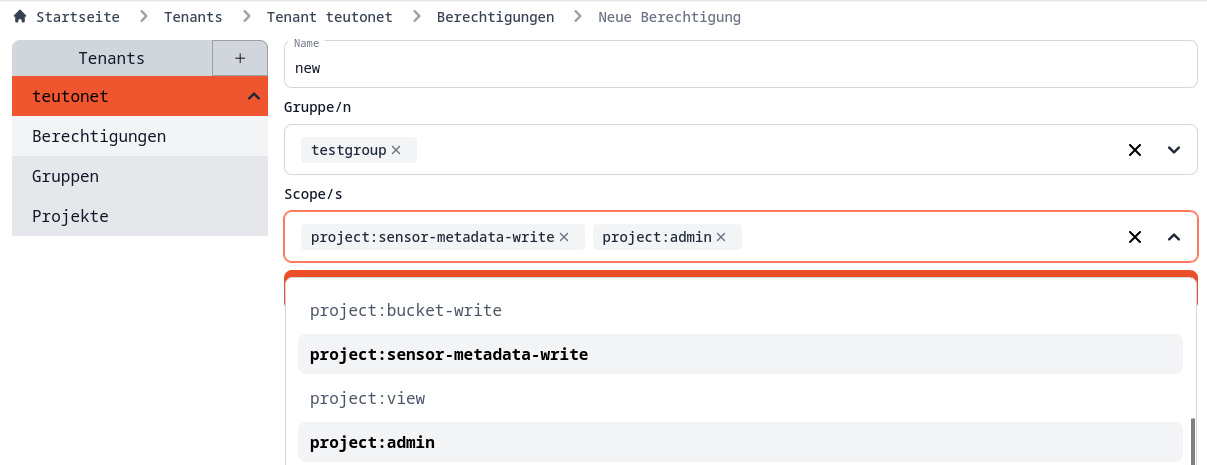Go to Tenants breadcrumb link

(x=193, y=17)
